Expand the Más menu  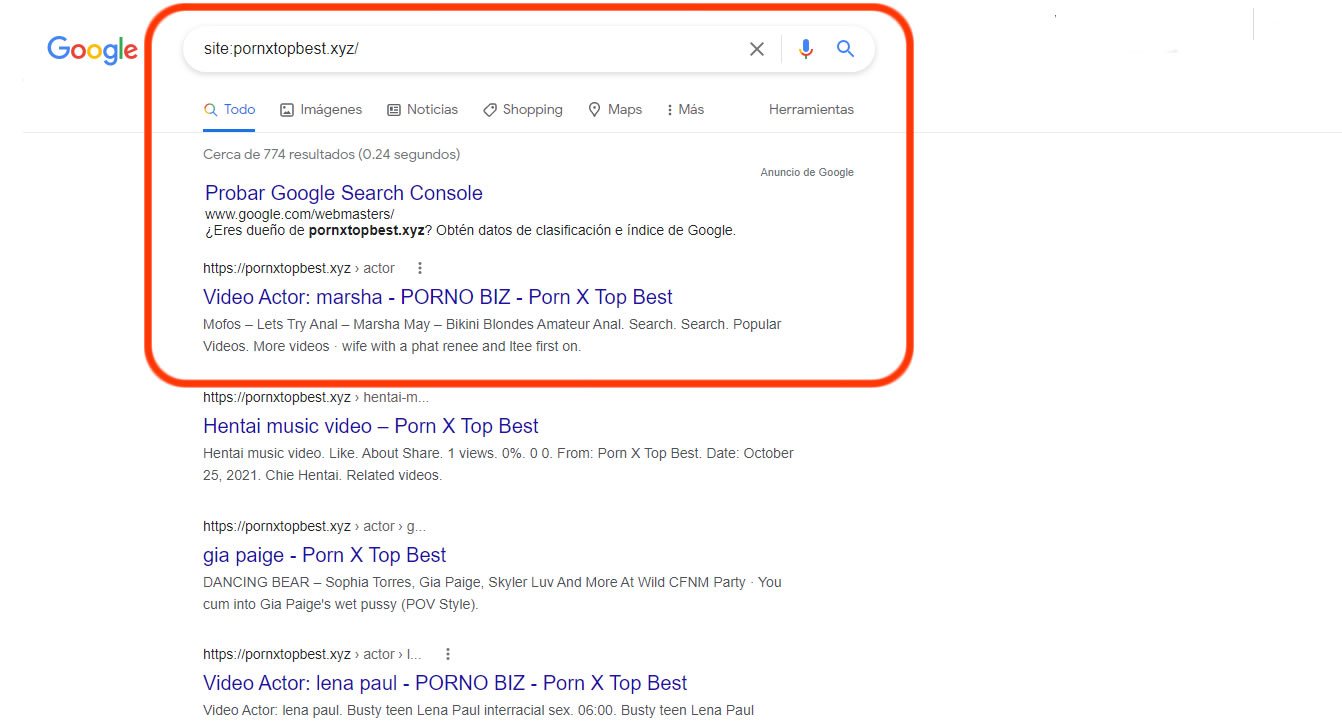685,110
